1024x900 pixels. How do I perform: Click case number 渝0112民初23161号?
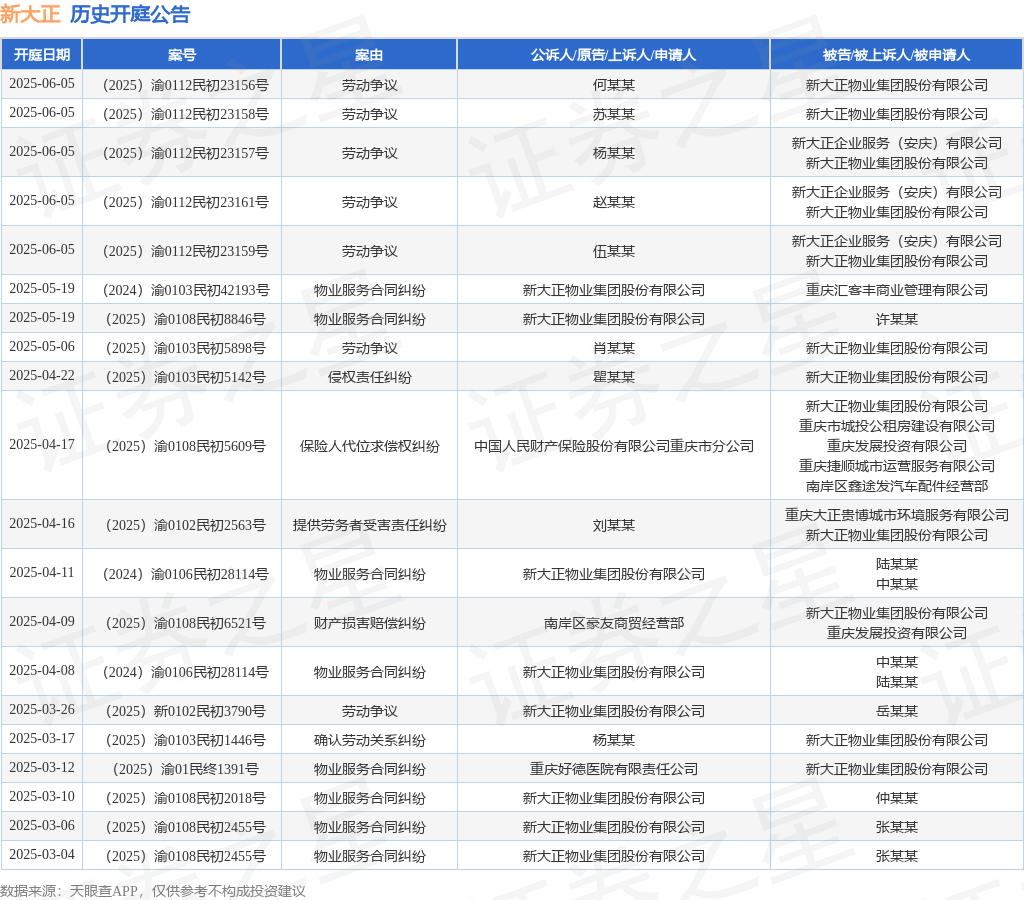pyautogui.click(x=185, y=202)
